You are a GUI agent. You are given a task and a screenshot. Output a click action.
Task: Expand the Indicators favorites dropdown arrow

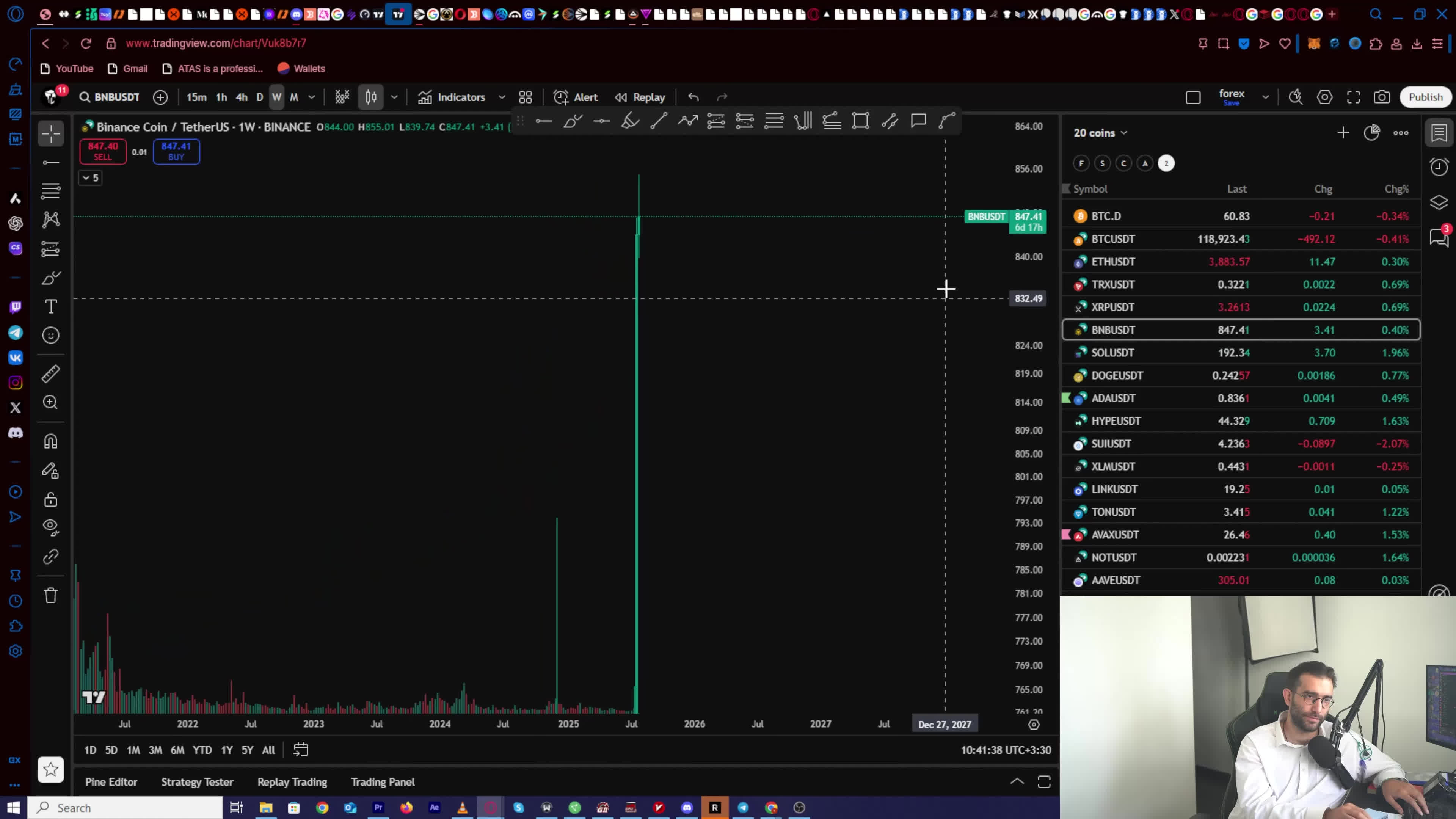point(501,97)
